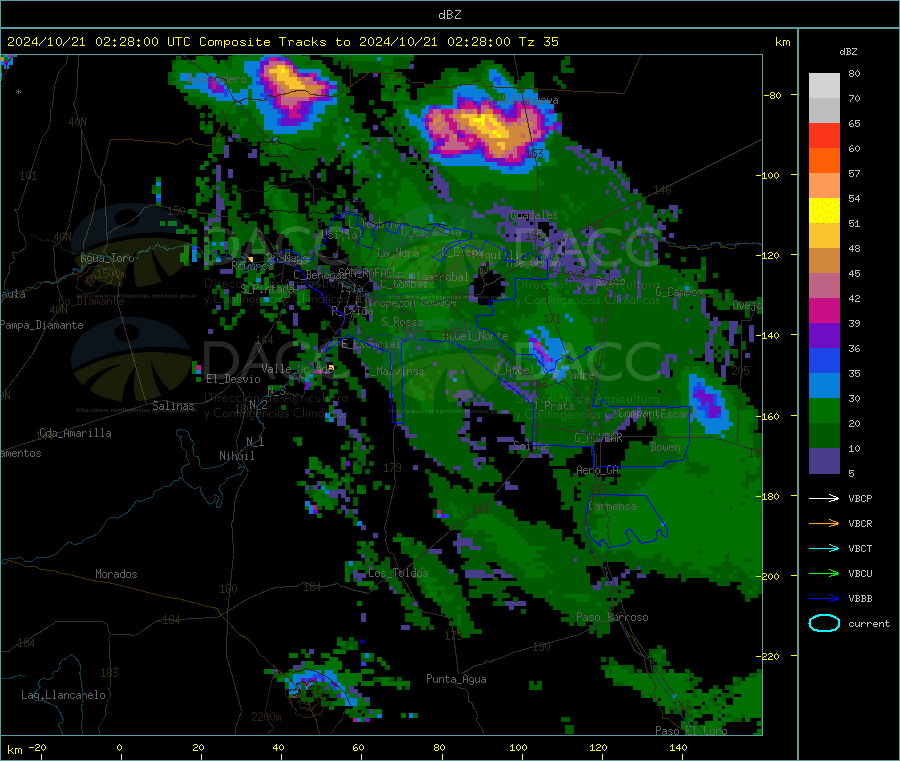Click the 'dBZ' title at top center
Viewport: 900px width, 761px height.
click(449, 15)
